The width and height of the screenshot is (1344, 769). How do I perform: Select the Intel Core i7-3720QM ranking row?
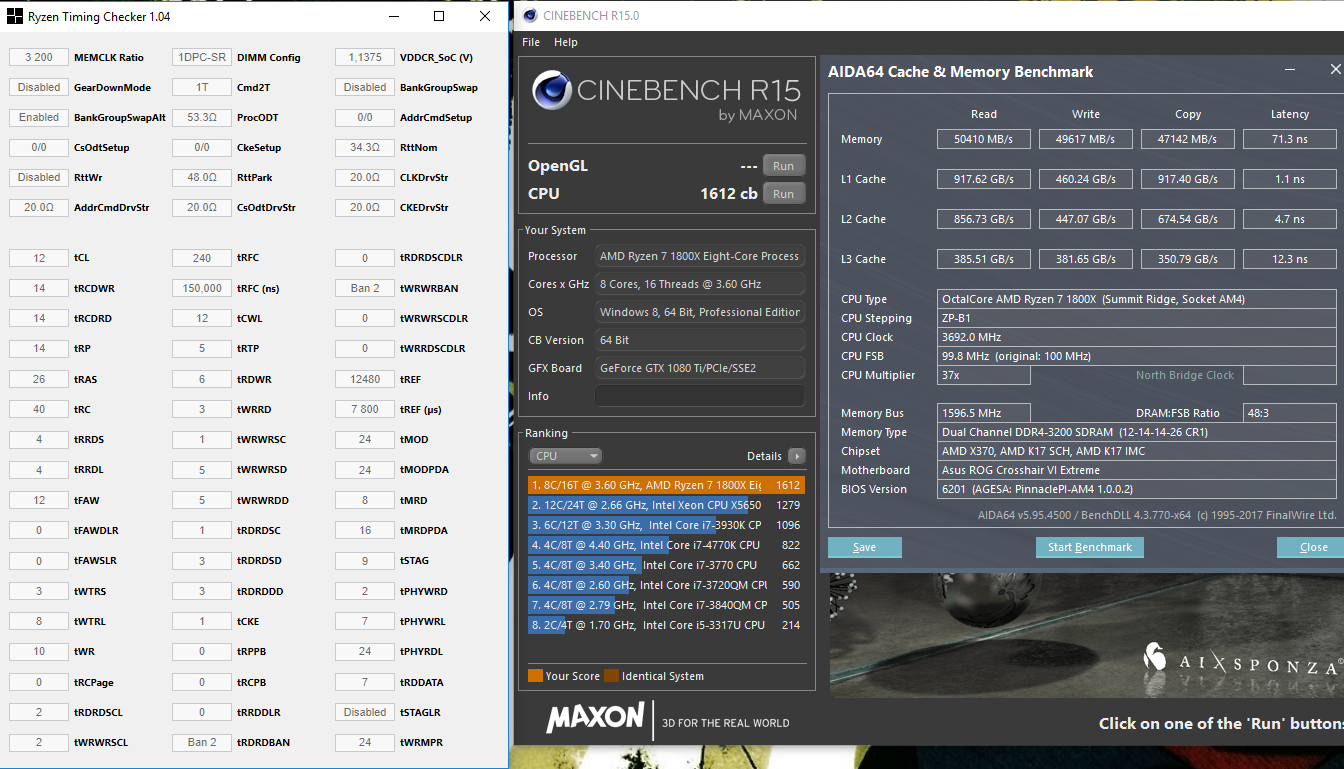[666, 585]
